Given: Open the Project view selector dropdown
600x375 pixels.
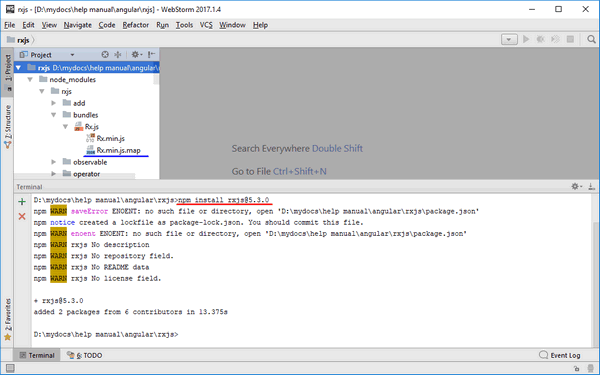Looking at the screenshot, I should [x=72, y=55].
